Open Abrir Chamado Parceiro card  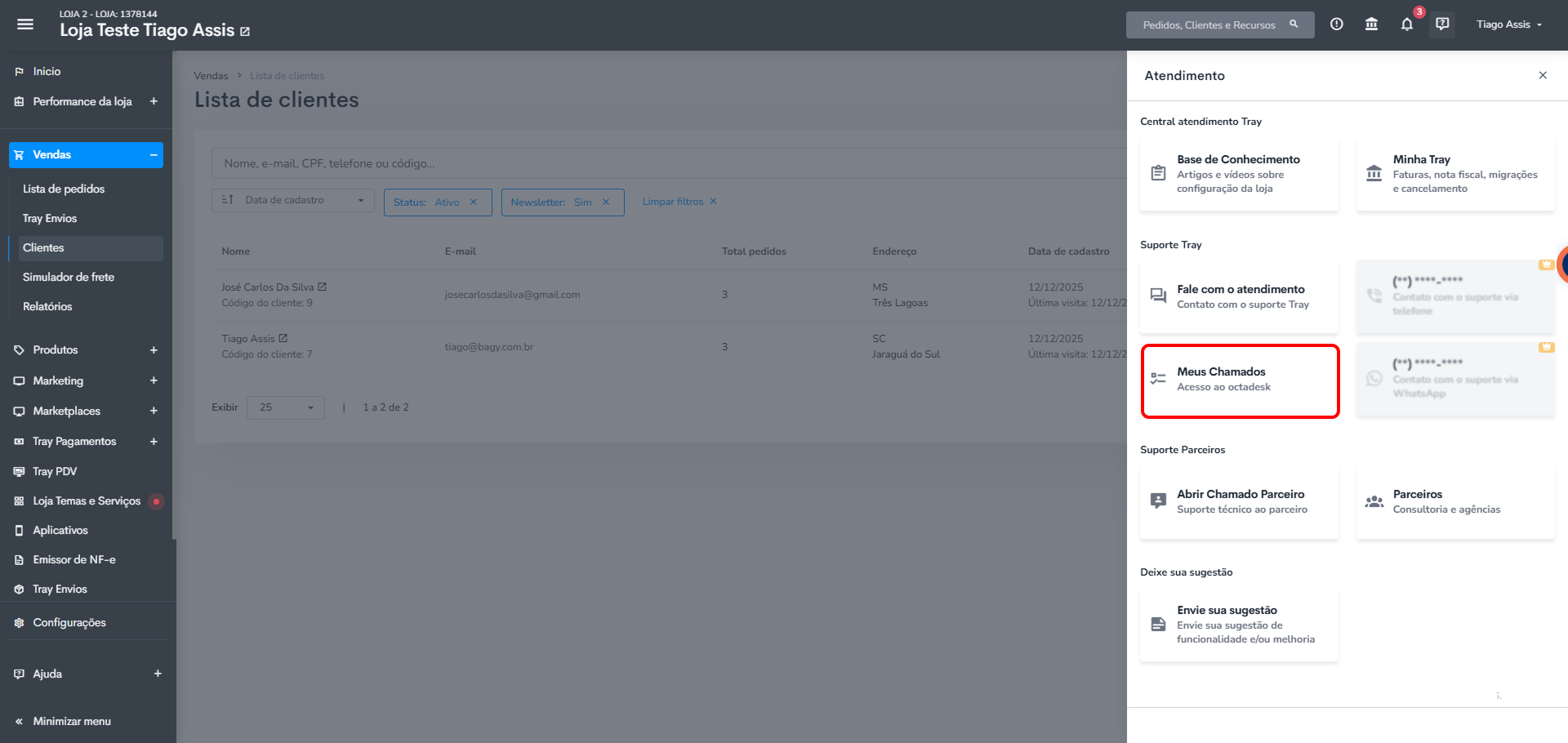1239,502
